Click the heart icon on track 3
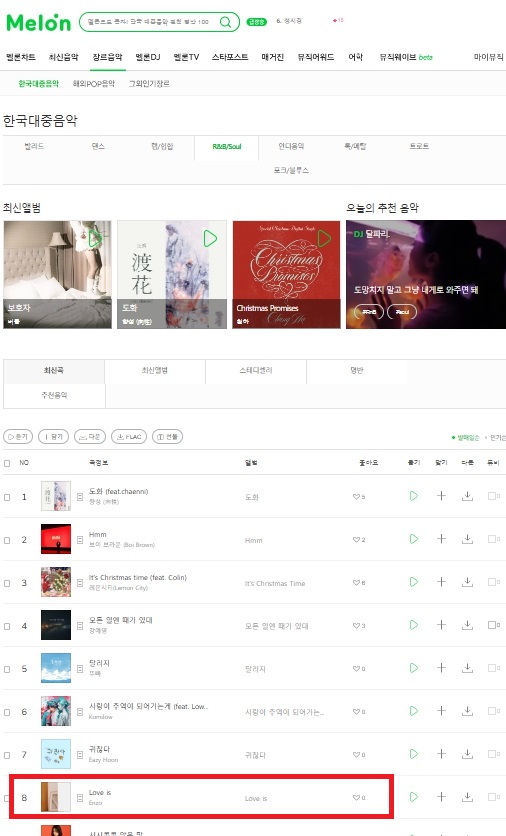Screen dimensions: 506x836 pos(356,583)
